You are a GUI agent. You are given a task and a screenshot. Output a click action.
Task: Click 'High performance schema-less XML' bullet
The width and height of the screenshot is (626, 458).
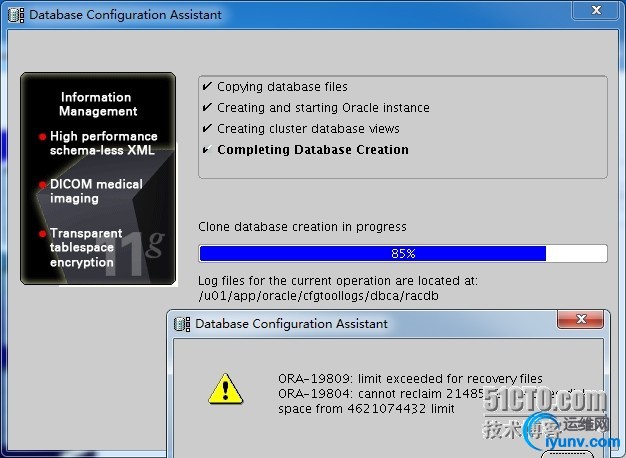click(x=103, y=143)
